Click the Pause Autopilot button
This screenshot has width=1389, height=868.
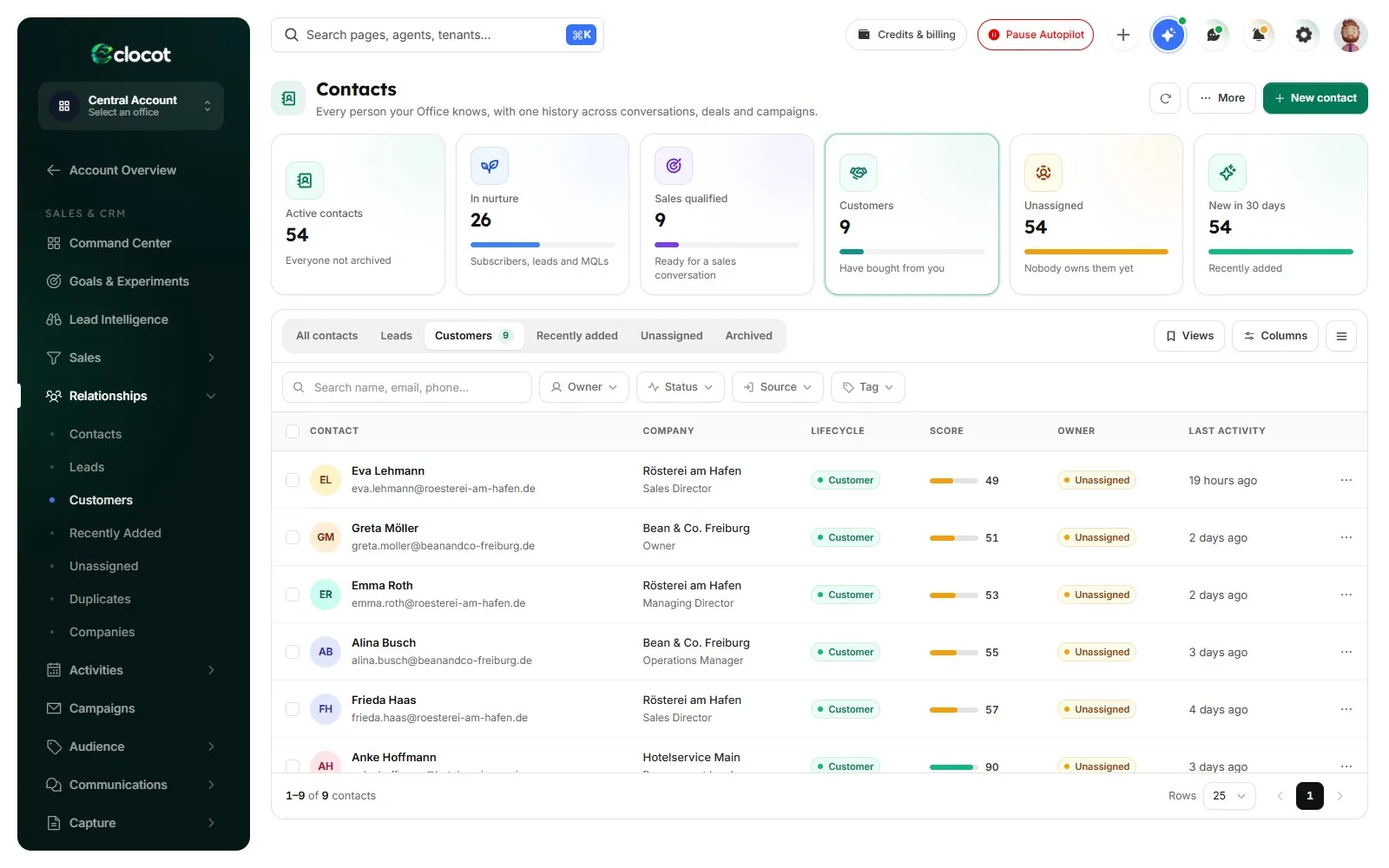click(1036, 35)
